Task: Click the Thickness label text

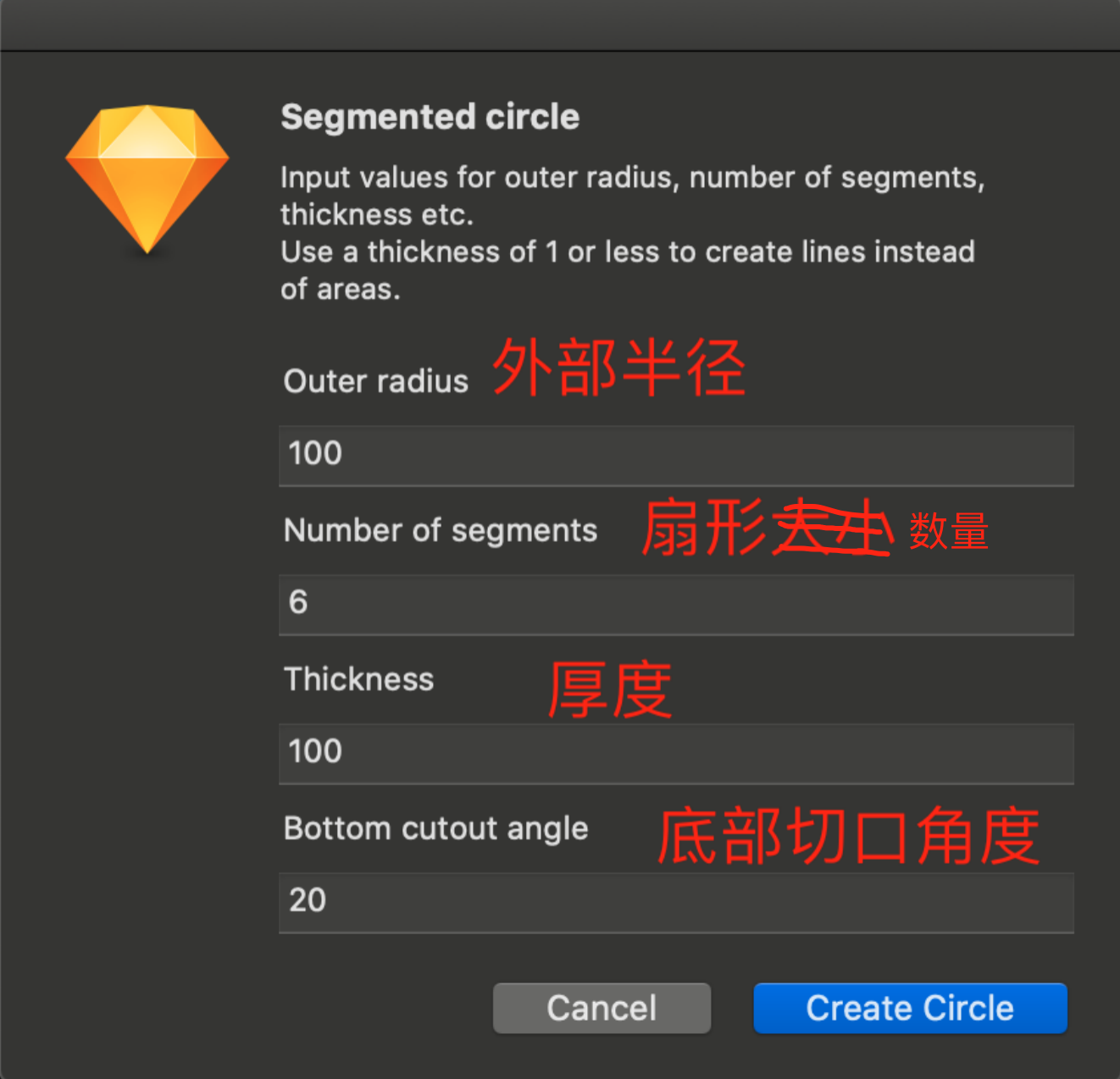Action: coord(359,679)
